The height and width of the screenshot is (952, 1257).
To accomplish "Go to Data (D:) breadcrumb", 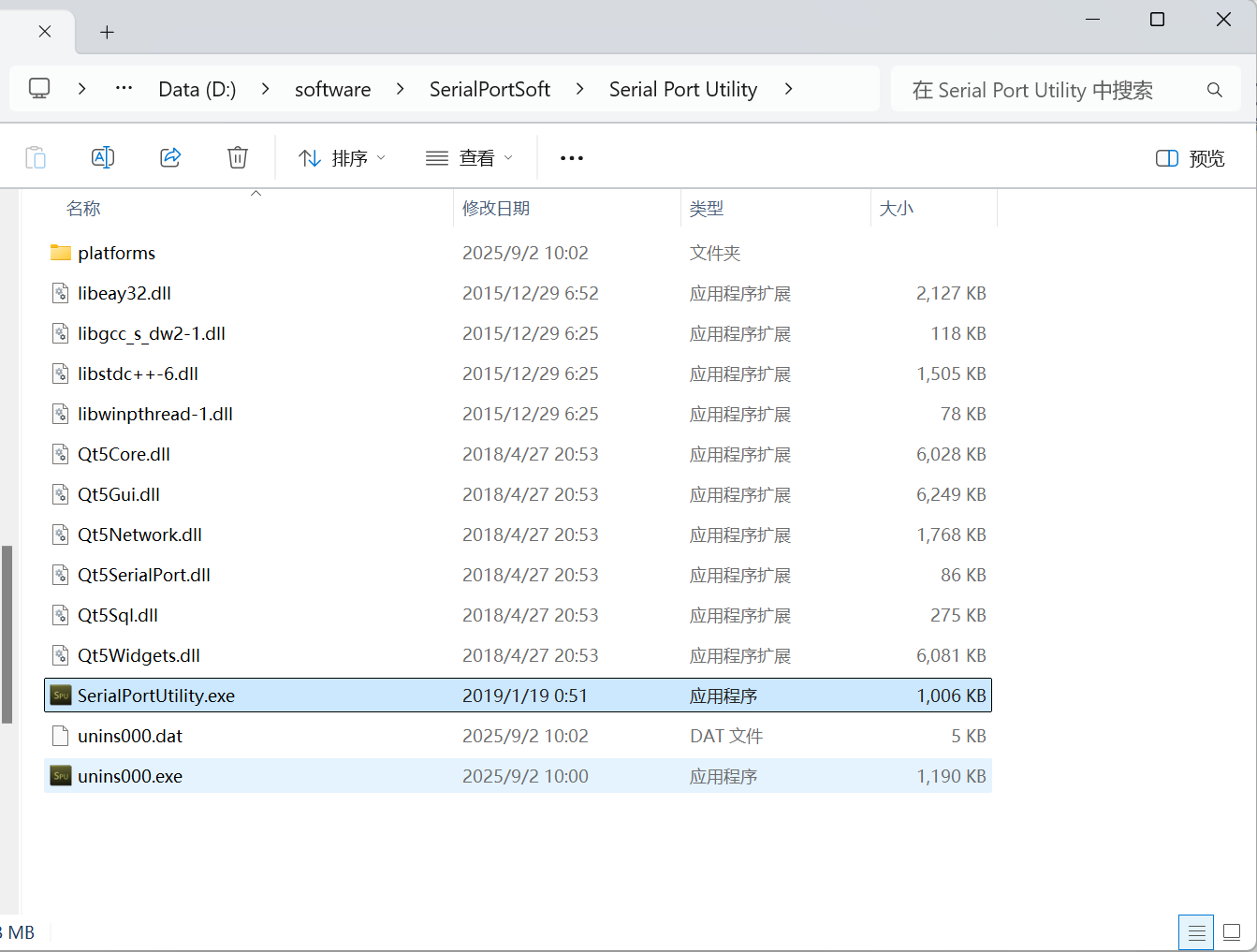I will pos(197,89).
